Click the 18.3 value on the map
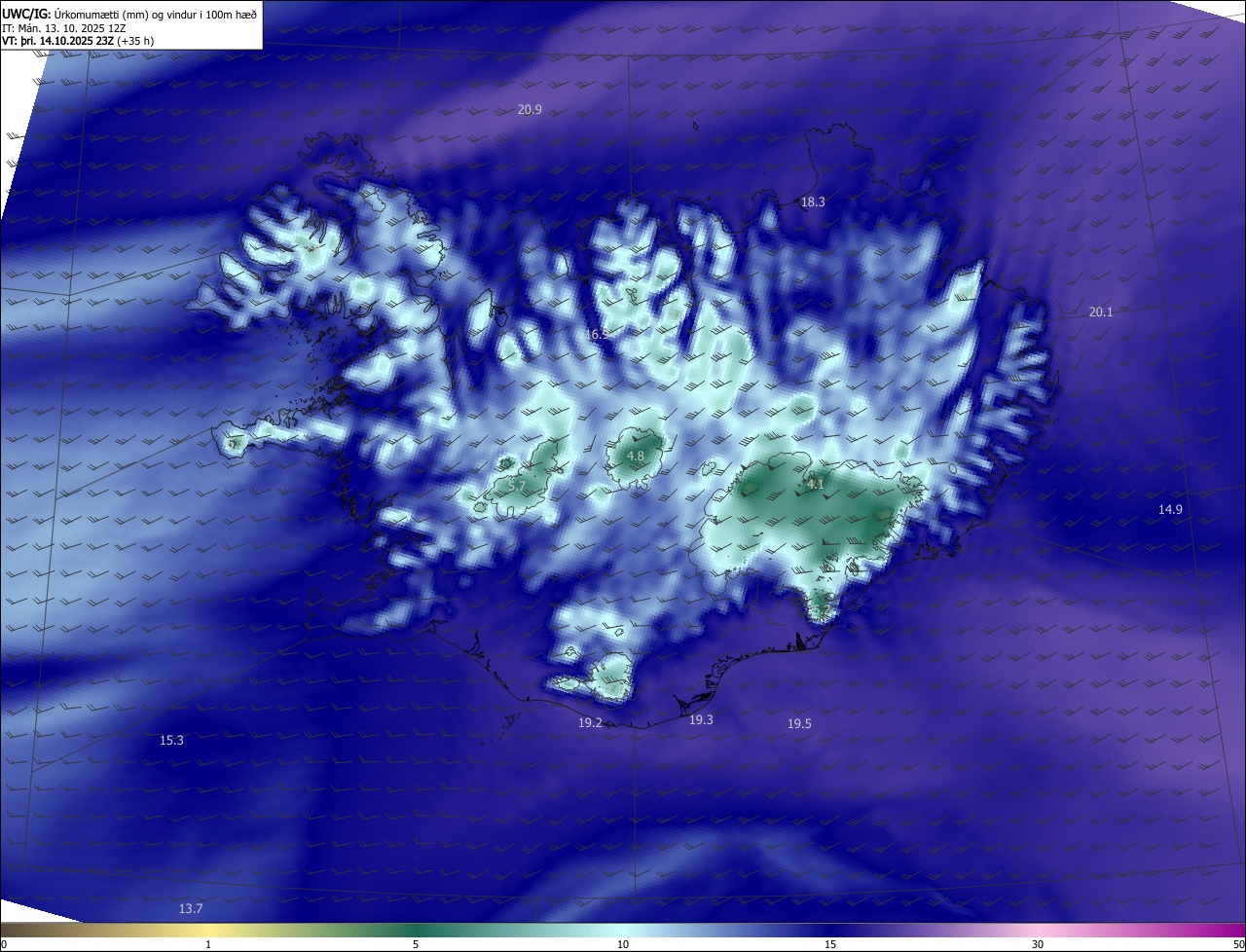 coord(813,202)
